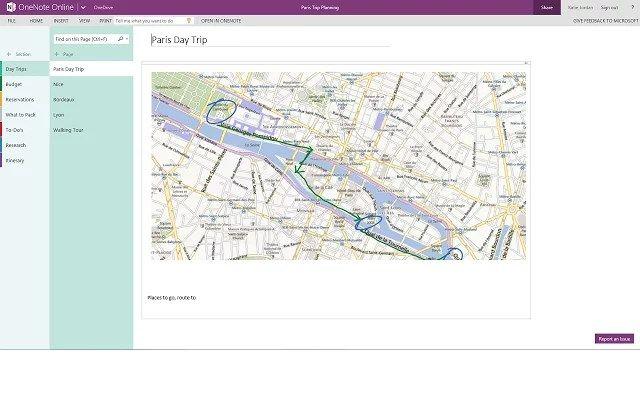640x400 pixels.
Task: Type in Tell me what you want field
Action: pyautogui.click(x=145, y=20)
